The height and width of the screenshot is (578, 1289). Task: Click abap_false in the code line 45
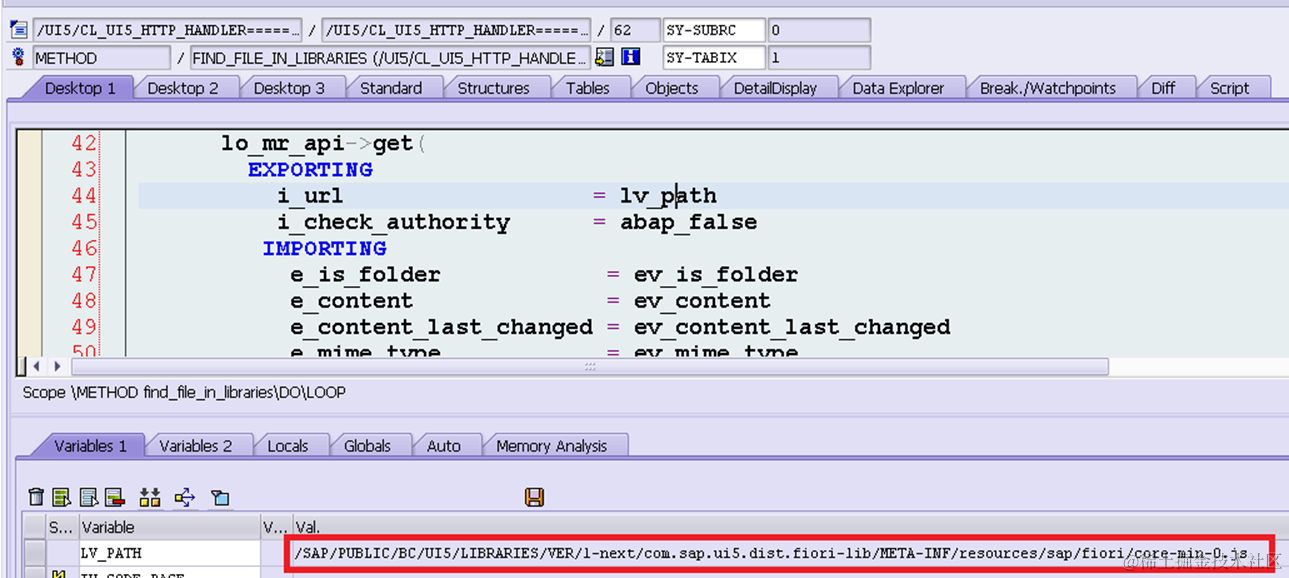click(688, 222)
